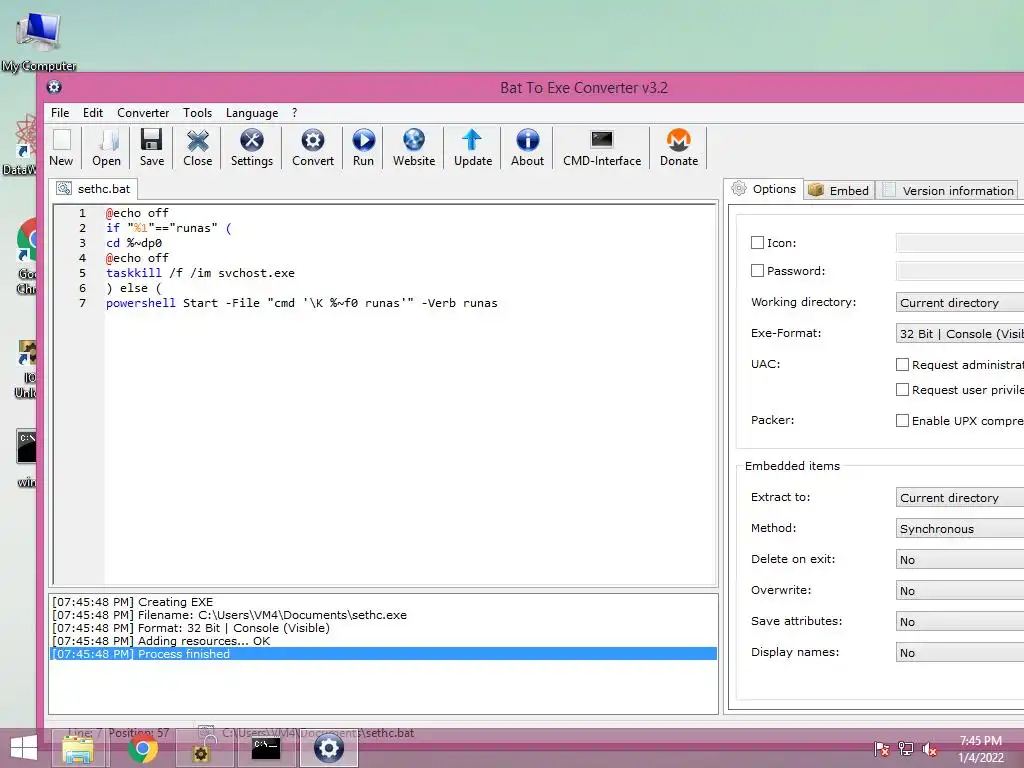Select the Options tab
The image size is (1024, 768).
coord(763,189)
